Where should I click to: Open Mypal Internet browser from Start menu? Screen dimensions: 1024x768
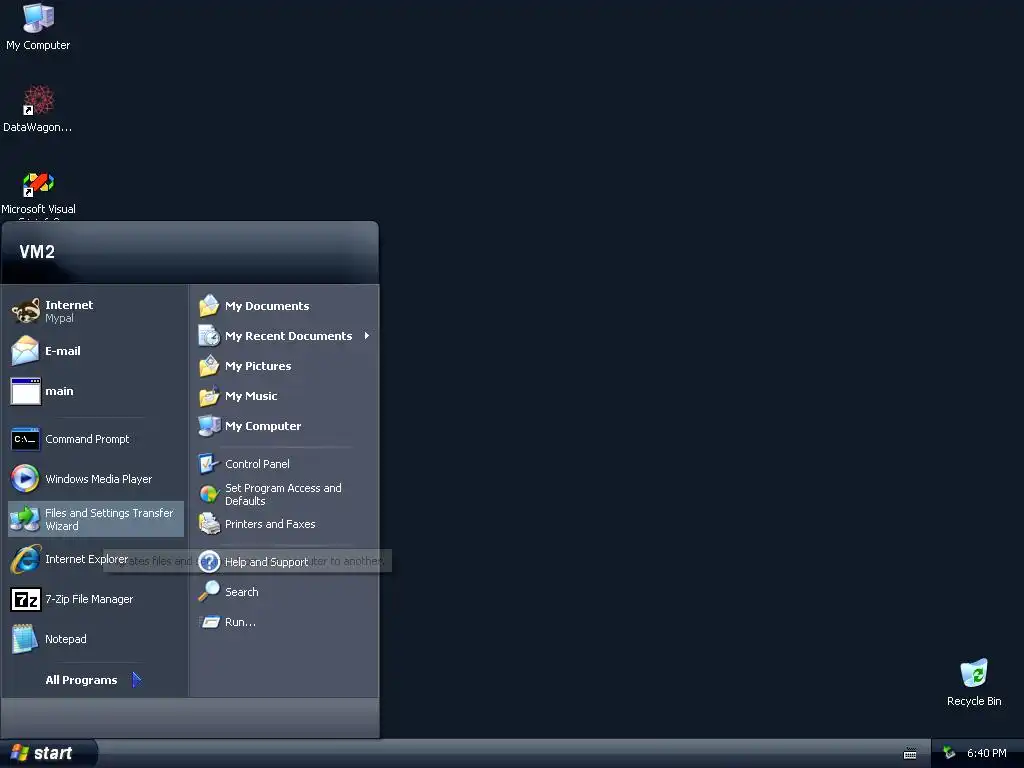click(96, 311)
